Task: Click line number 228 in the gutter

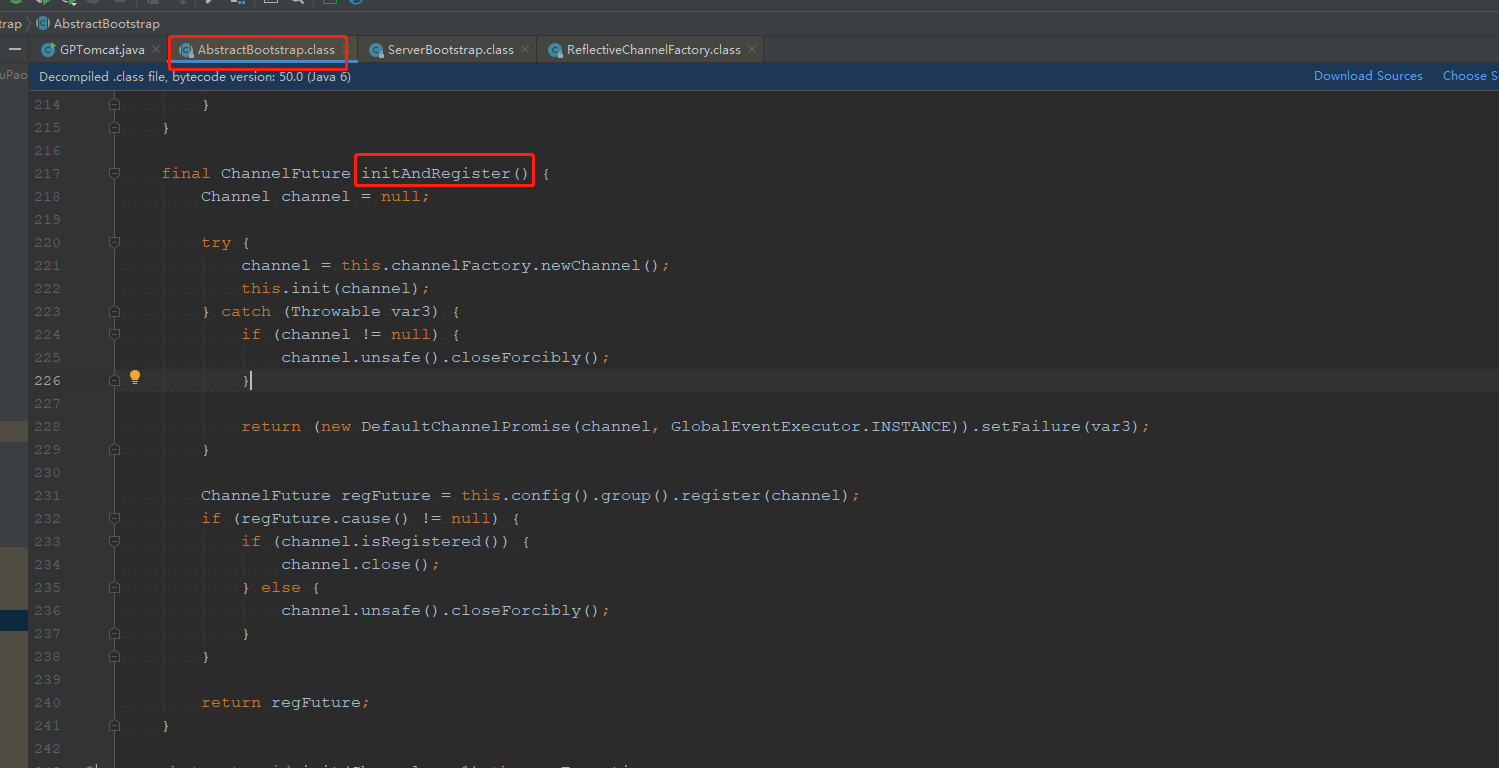Action: (x=47, y=427)
